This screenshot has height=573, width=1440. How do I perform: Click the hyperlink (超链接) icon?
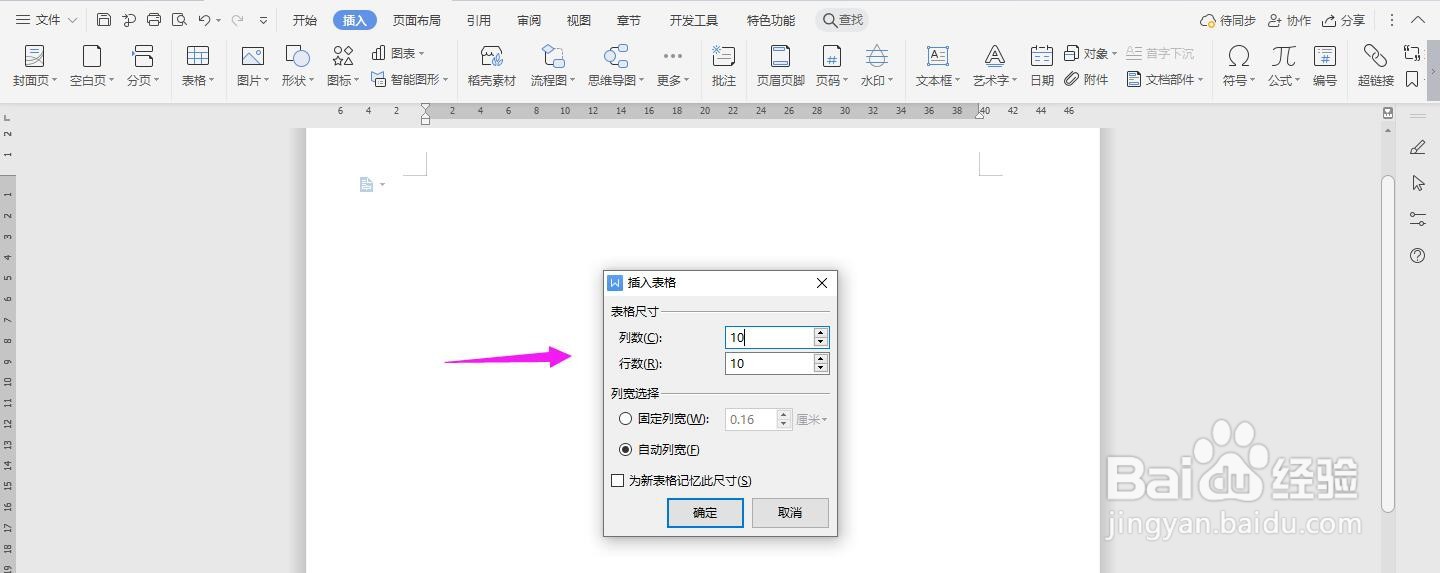[1376, 57]
